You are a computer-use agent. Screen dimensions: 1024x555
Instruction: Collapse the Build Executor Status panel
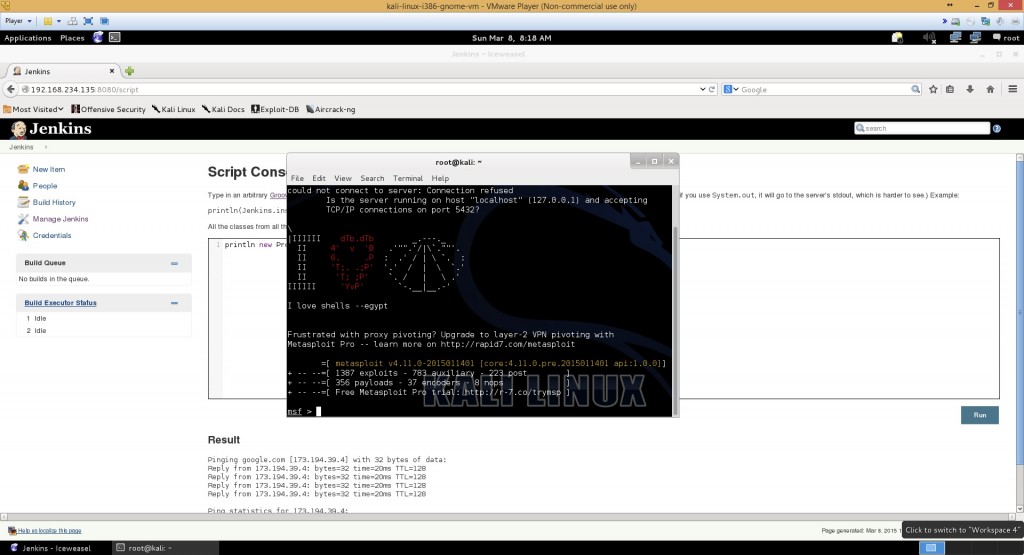pos(174,303)
